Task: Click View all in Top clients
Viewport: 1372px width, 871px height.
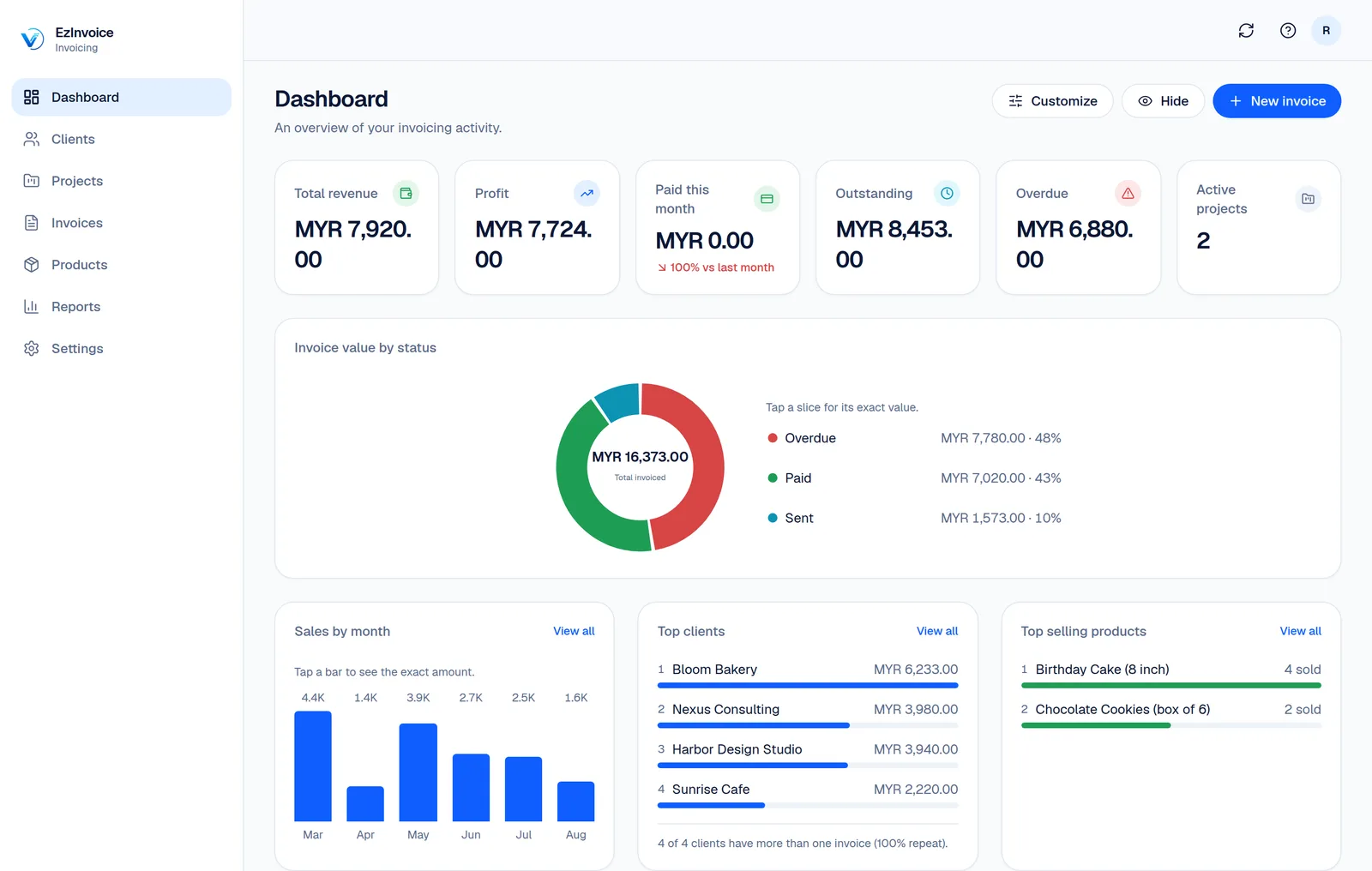Action: click(937, 631)
